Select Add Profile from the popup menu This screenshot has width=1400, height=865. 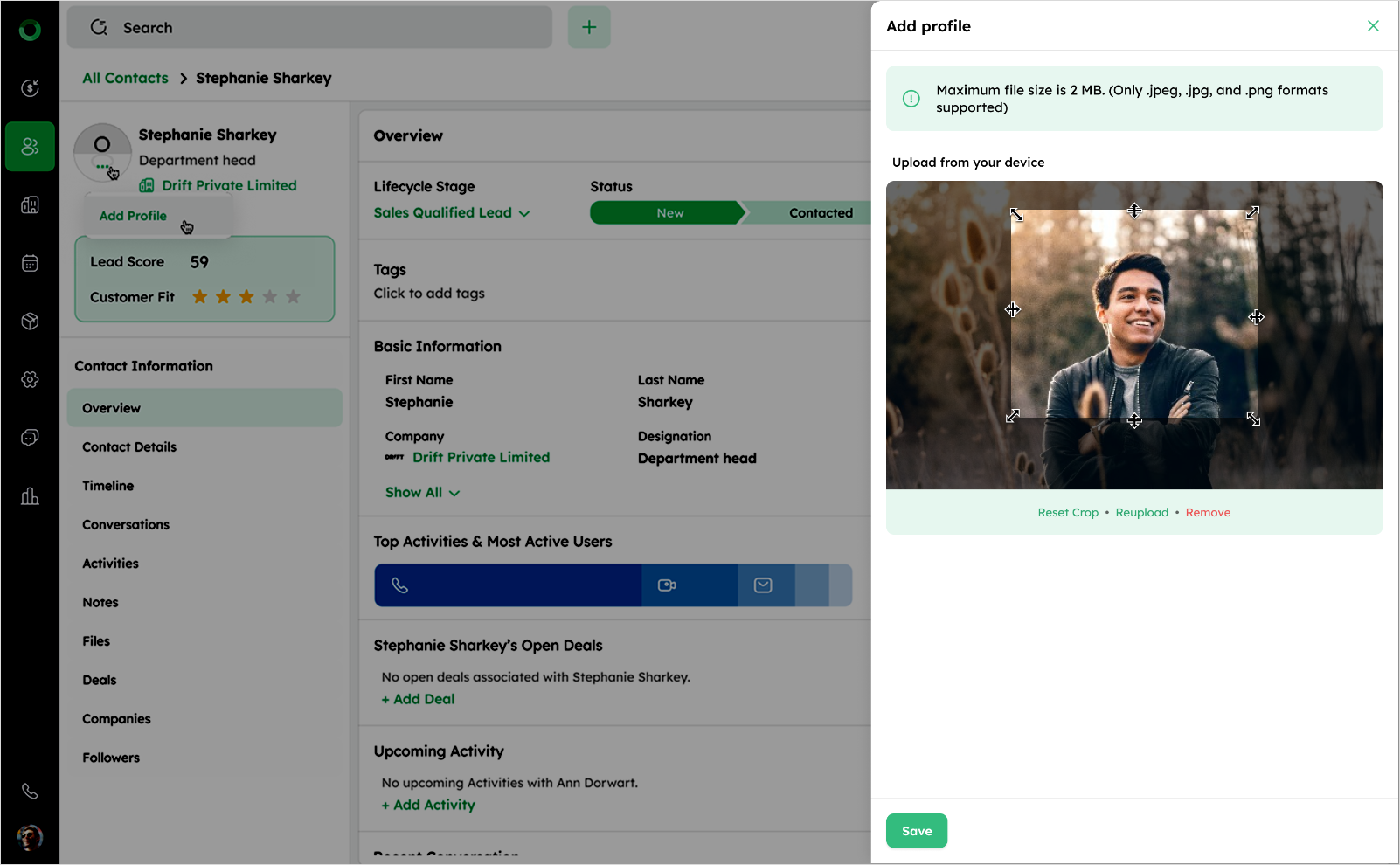133,216
